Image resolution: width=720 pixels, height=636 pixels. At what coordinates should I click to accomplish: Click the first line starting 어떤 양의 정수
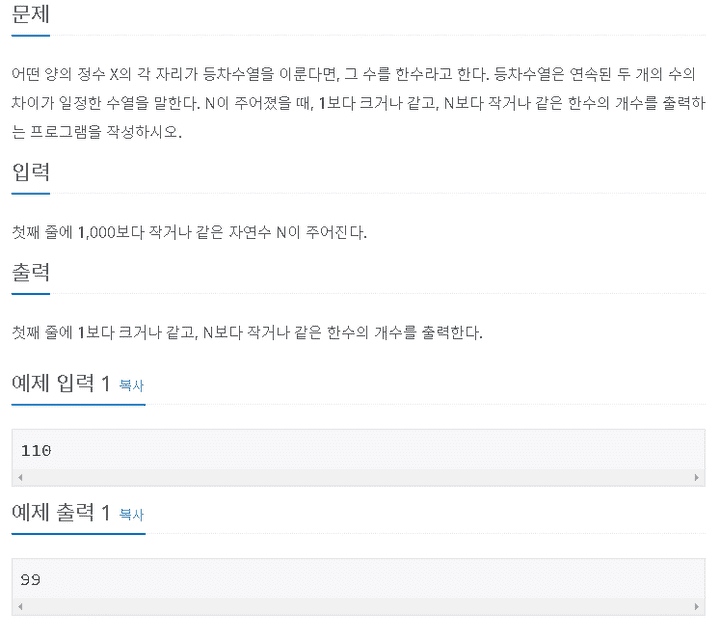point(354,74)
